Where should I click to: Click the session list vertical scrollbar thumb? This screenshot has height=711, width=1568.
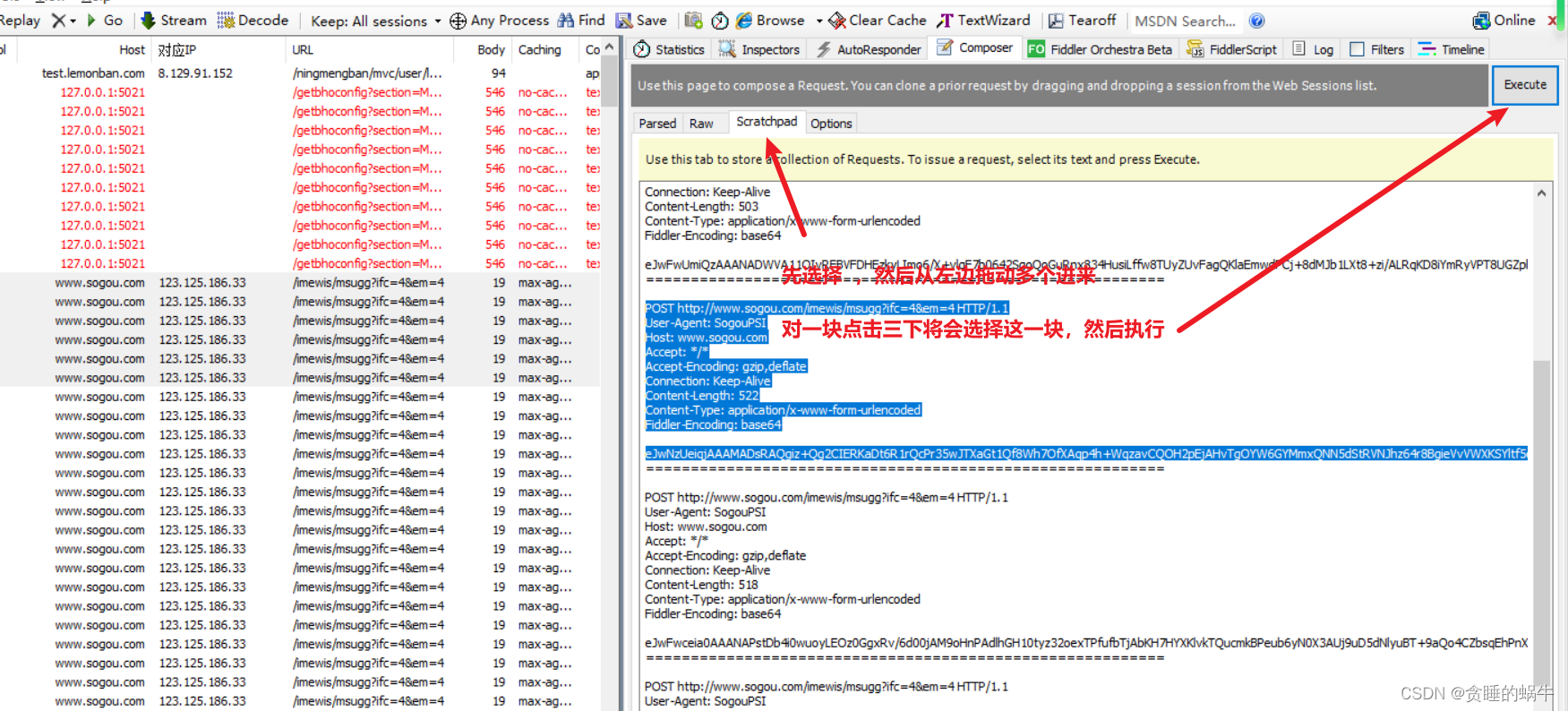[x=610, y=82]
